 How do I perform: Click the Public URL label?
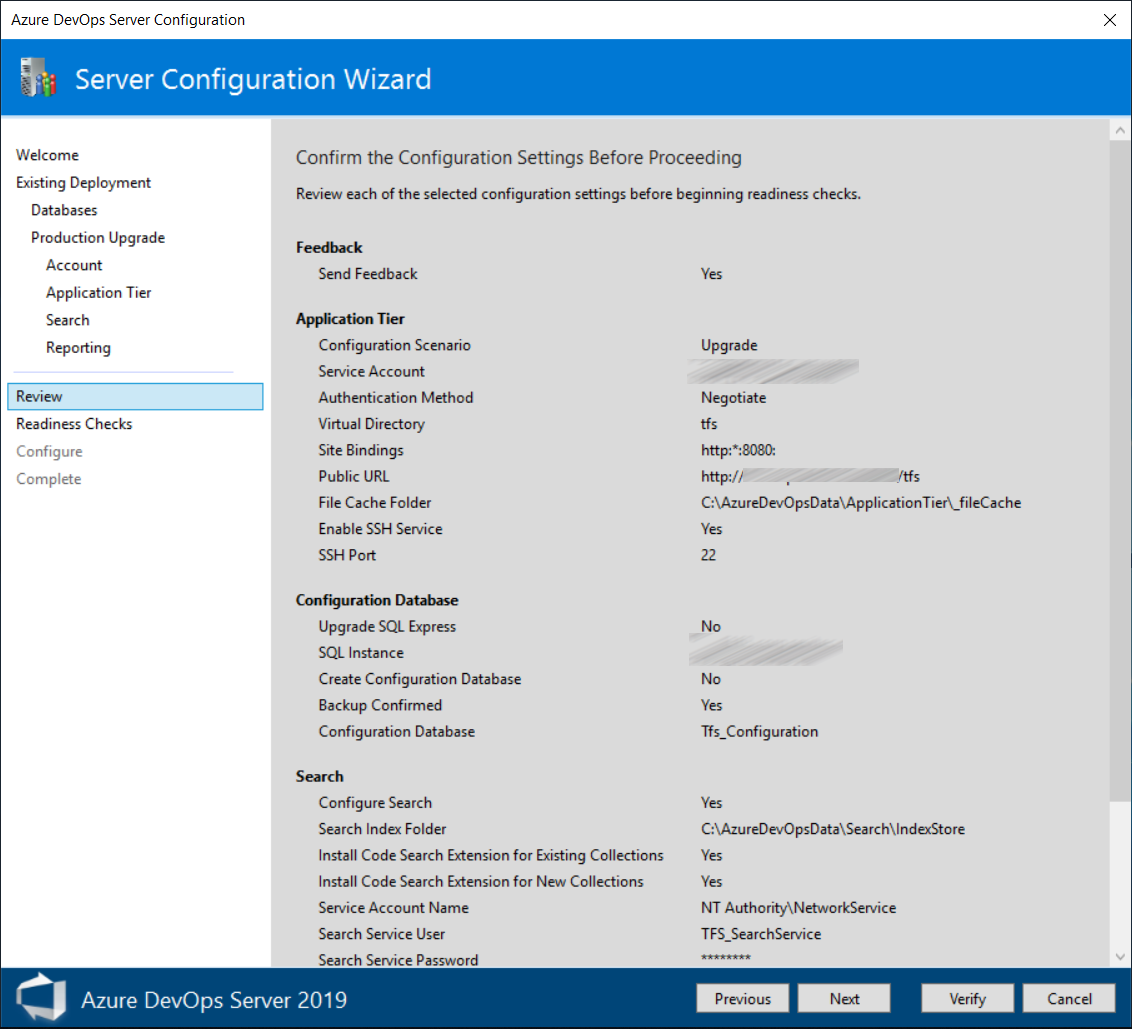pyautogui.click(x=354, y=477)
